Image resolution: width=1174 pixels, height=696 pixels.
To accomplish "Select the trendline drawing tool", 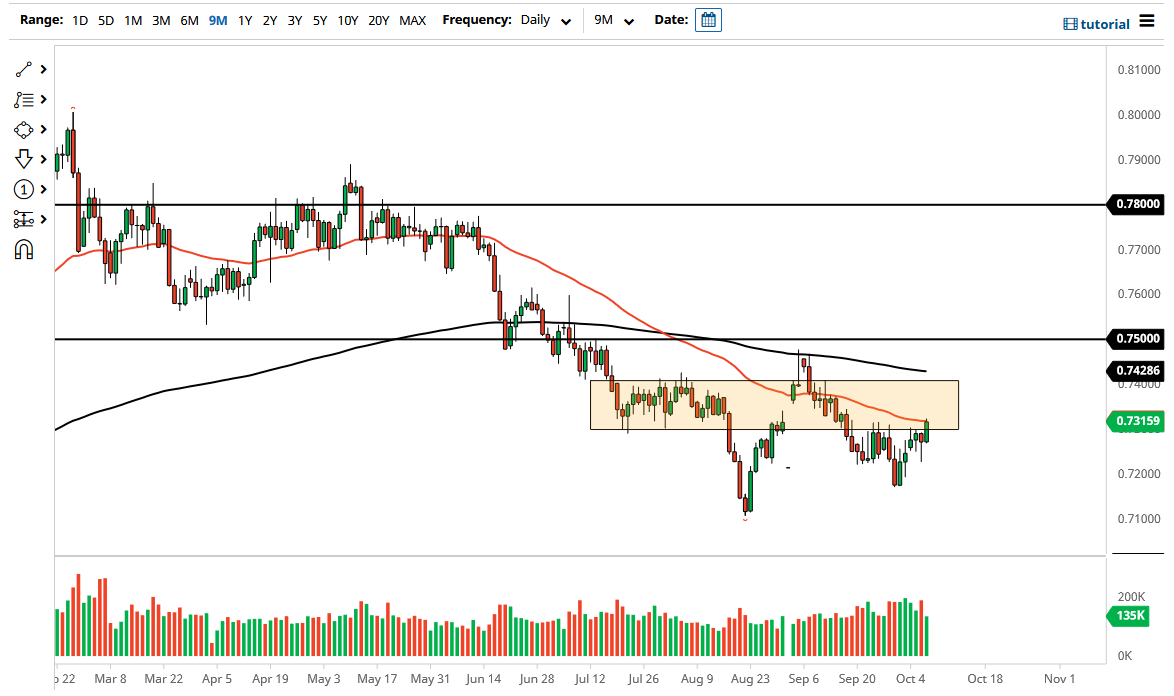I will coord(24,69).
